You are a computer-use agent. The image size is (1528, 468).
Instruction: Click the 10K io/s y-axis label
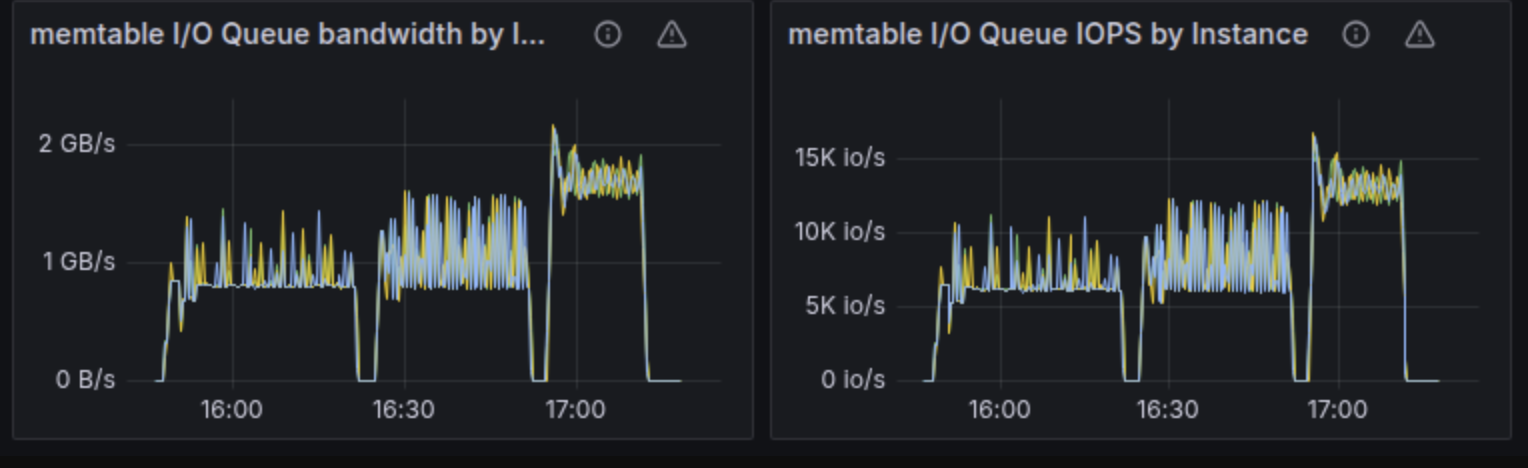(839, 232)
